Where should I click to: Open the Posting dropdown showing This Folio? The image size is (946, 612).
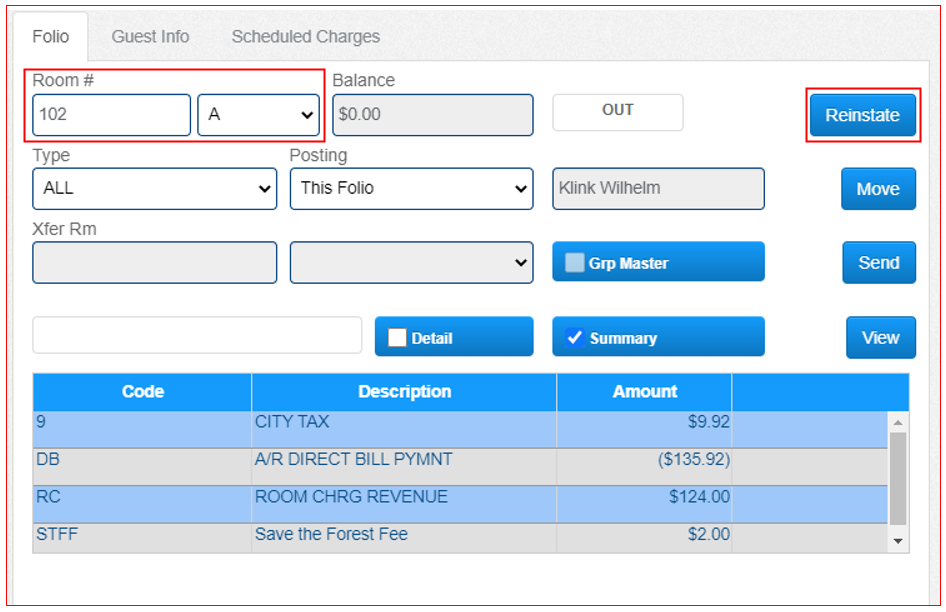(411, 188)
